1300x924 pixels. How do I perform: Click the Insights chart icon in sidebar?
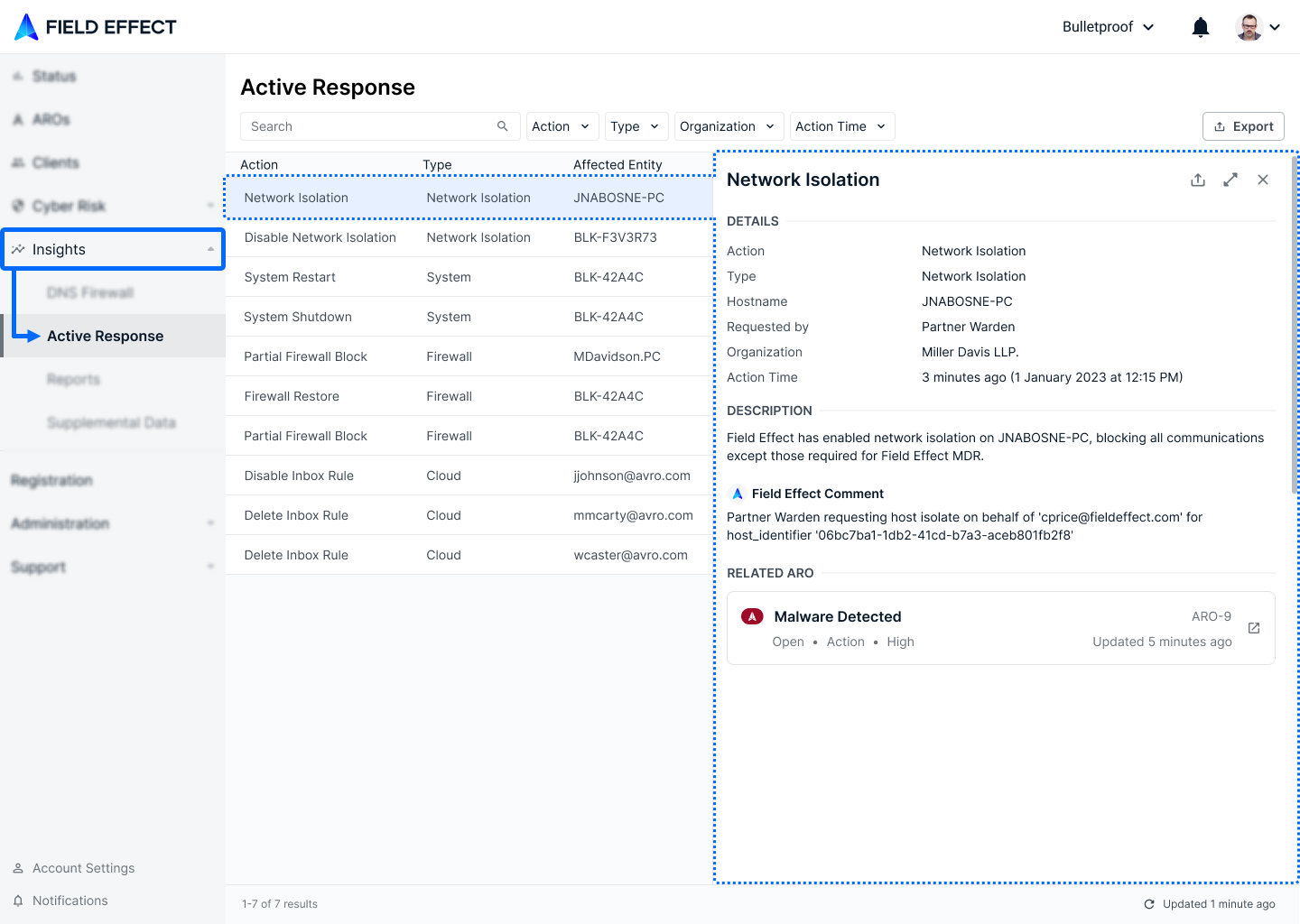18,249
